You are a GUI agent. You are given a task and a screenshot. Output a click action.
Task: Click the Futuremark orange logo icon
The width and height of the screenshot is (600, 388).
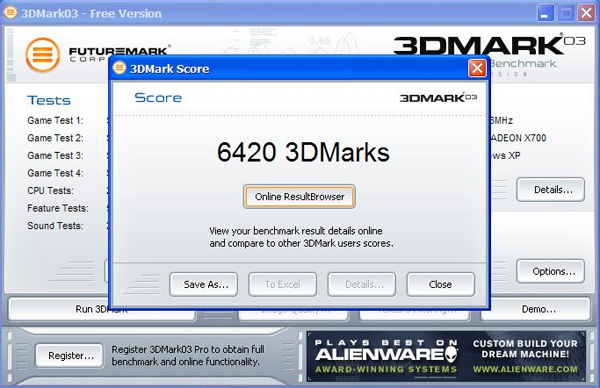(43, 55)
